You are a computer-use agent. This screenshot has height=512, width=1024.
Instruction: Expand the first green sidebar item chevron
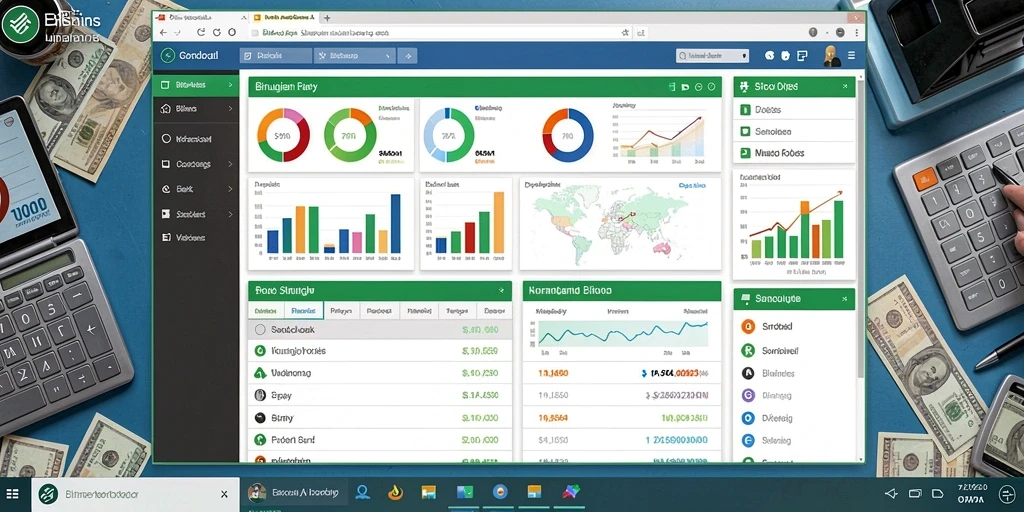(x=230, y=85)
